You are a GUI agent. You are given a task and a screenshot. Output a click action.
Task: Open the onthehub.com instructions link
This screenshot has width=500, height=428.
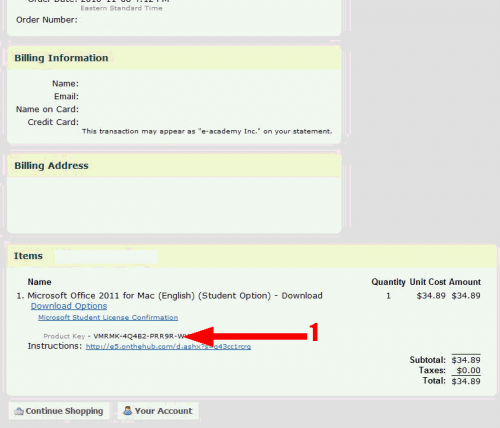[x=168, y=347]
